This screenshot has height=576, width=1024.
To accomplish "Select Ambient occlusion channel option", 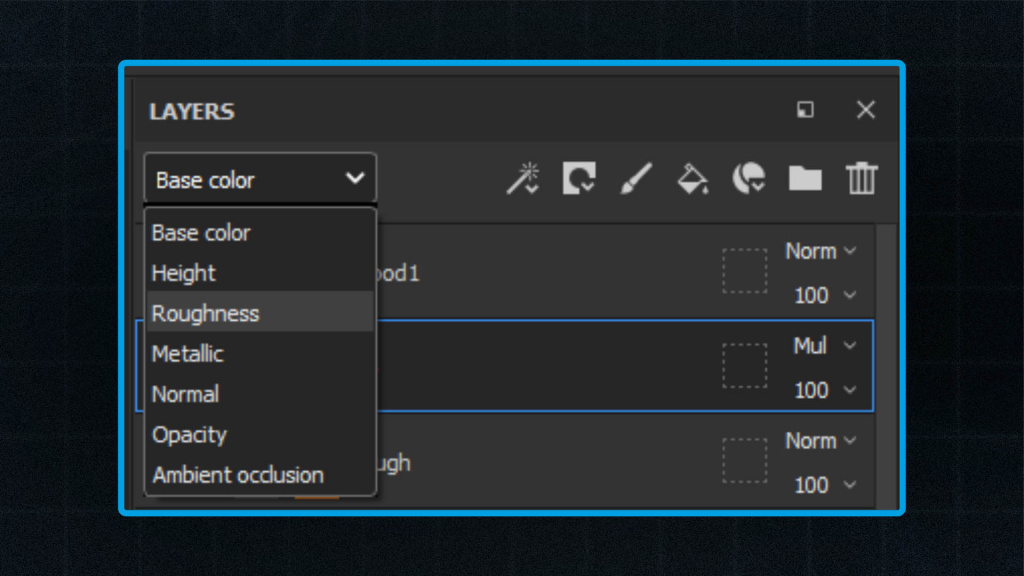I will point(260,475).
